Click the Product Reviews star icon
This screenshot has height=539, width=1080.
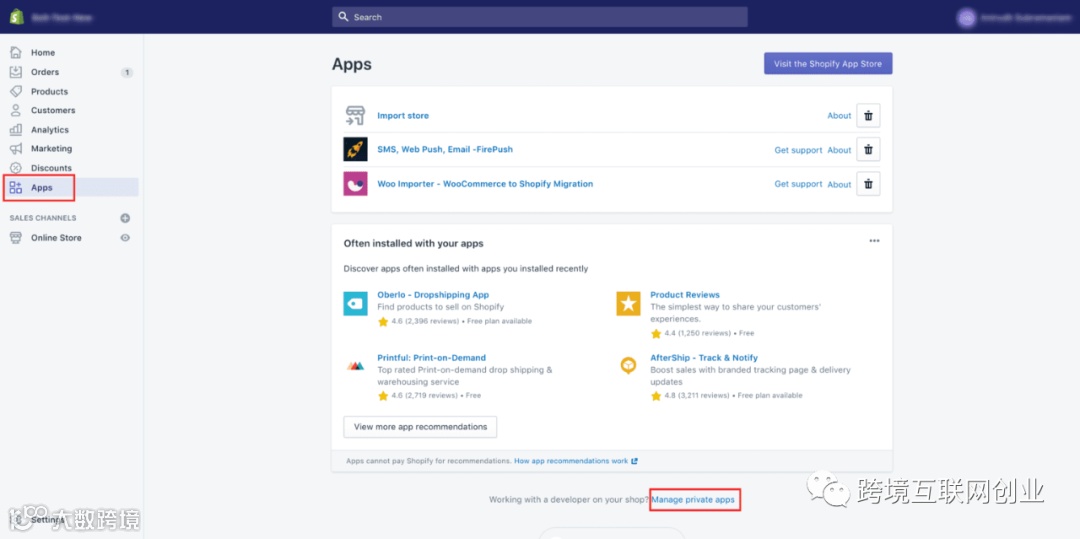(628, 304)
